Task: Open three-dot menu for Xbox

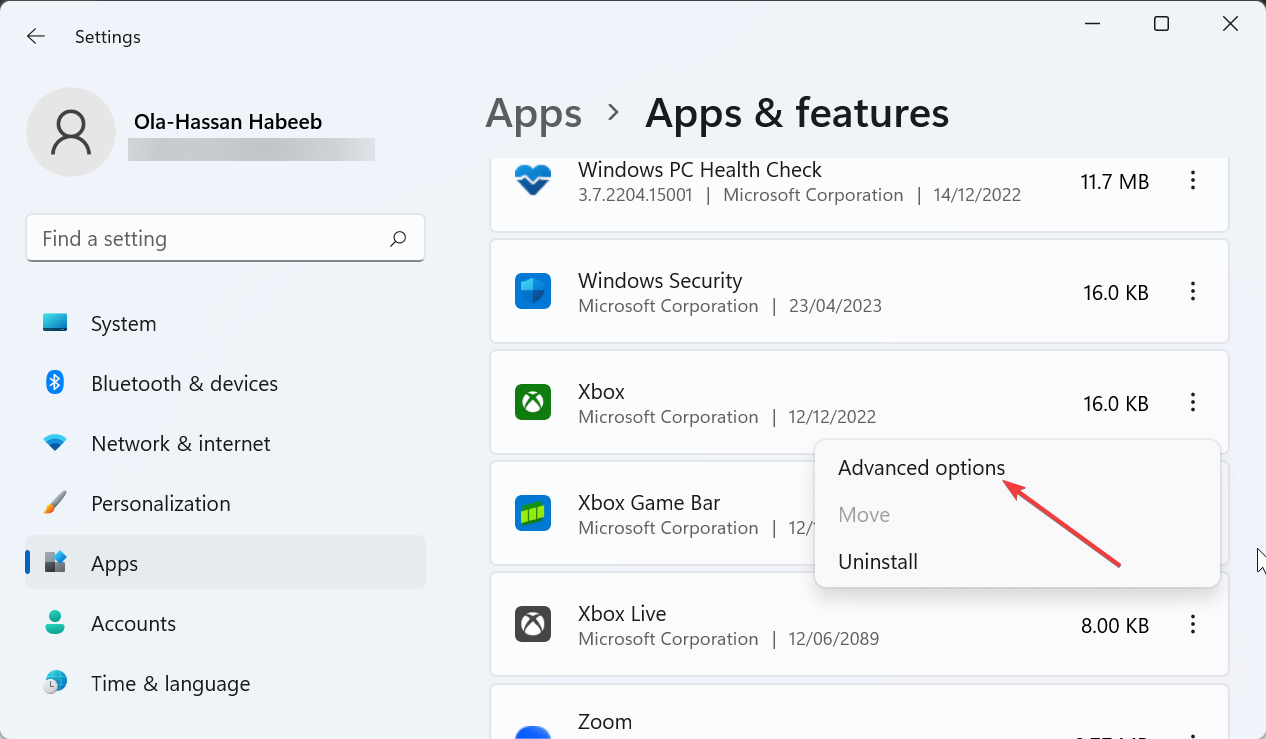Action: 1192,403
